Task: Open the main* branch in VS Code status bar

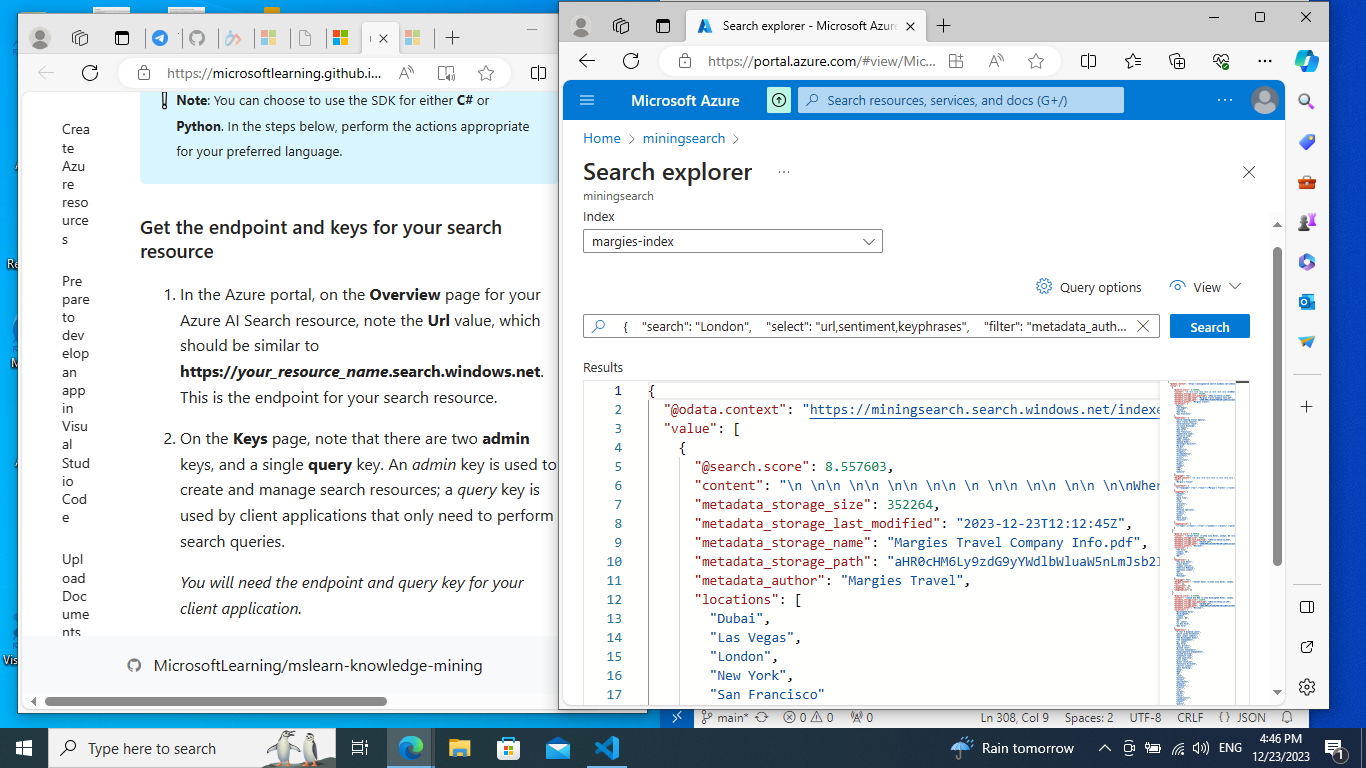Action: (x=726, y=717)
